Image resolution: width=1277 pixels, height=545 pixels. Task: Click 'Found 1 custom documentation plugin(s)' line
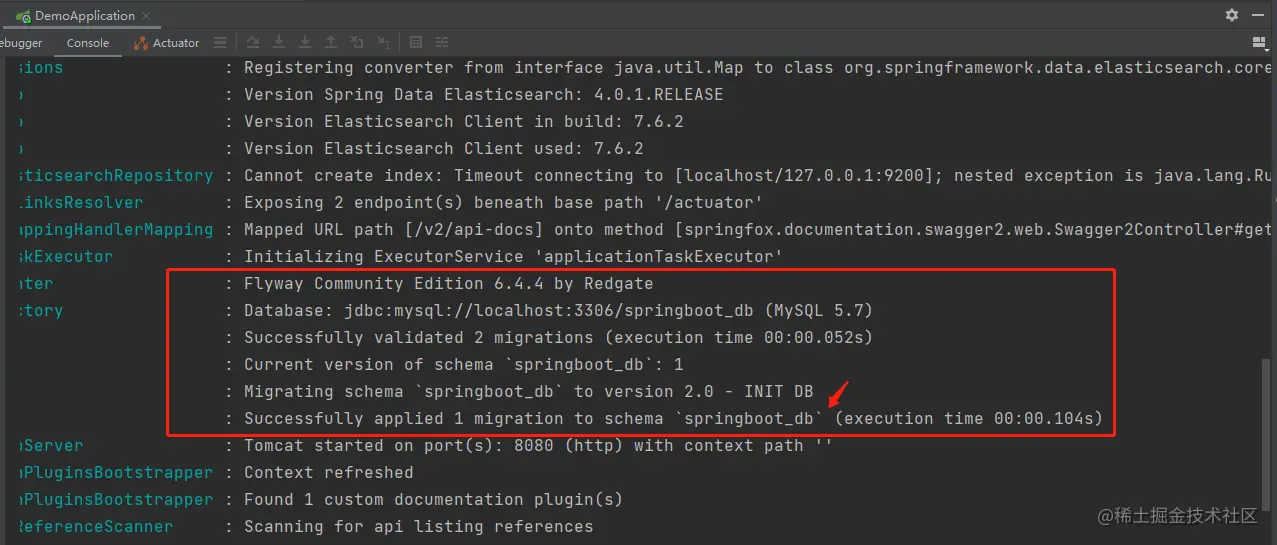coord(433,500)
